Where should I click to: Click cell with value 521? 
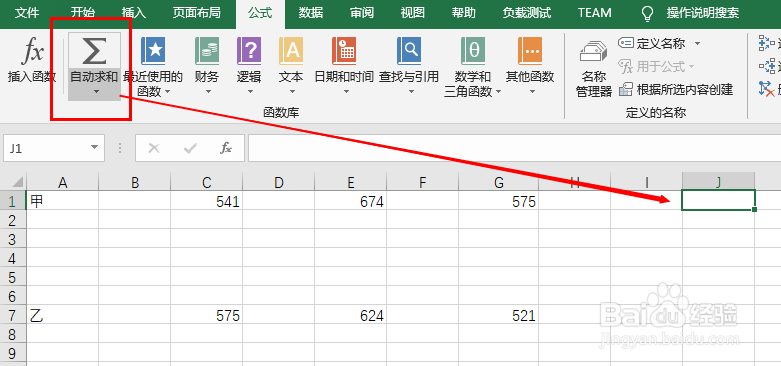click(x=499, y=314)
